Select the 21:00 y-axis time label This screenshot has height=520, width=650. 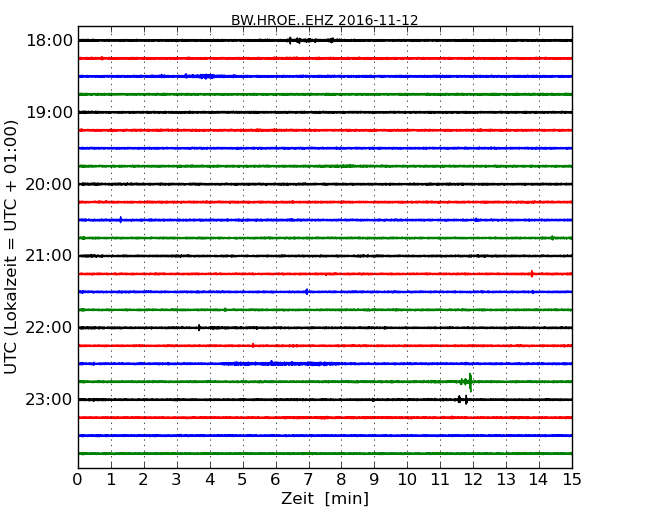coord(49,256)
